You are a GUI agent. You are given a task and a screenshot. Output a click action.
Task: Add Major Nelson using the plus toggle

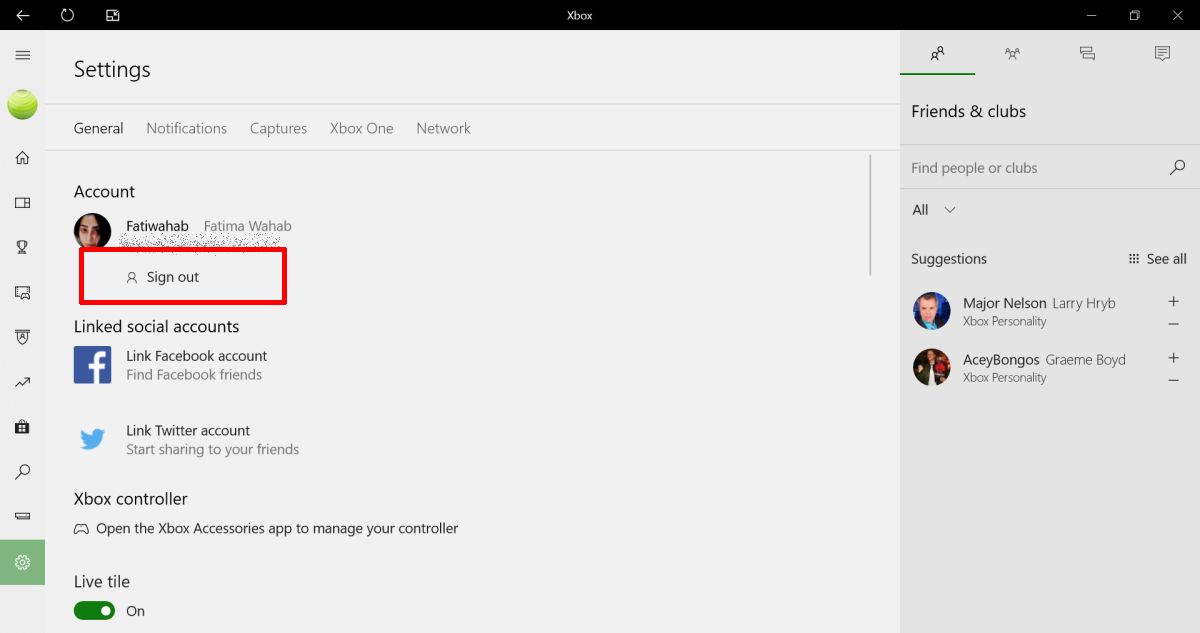pos(1173,301)
